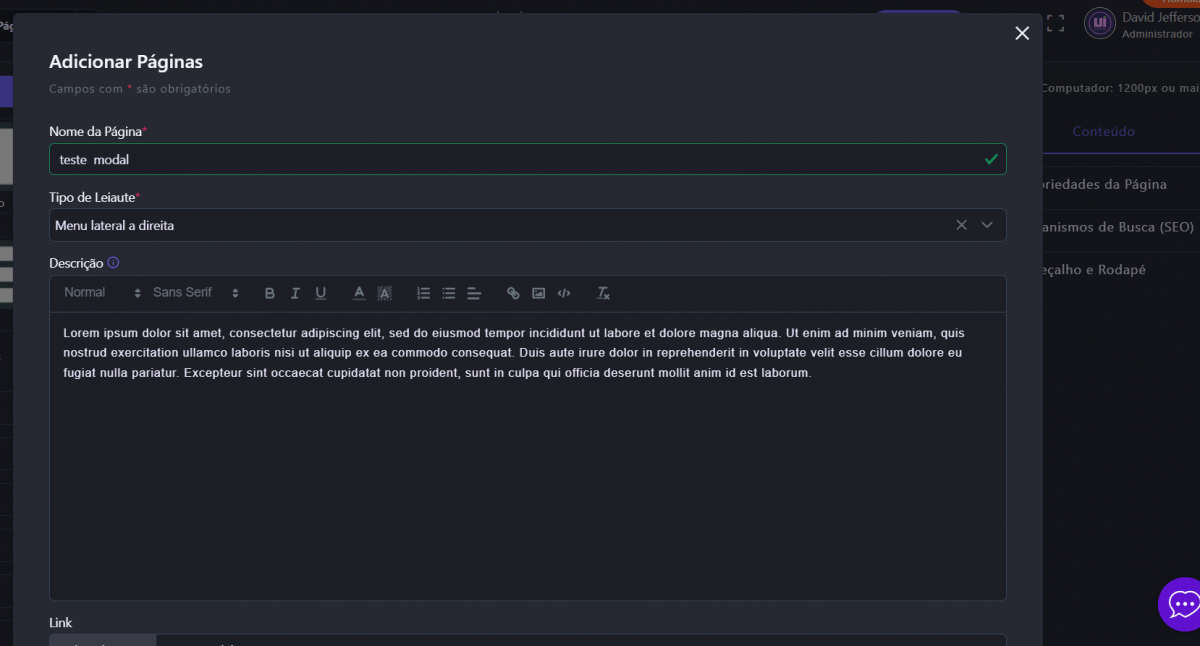Open the Sans Serif font dropdown
The image size is (1200, 646).
196,293
